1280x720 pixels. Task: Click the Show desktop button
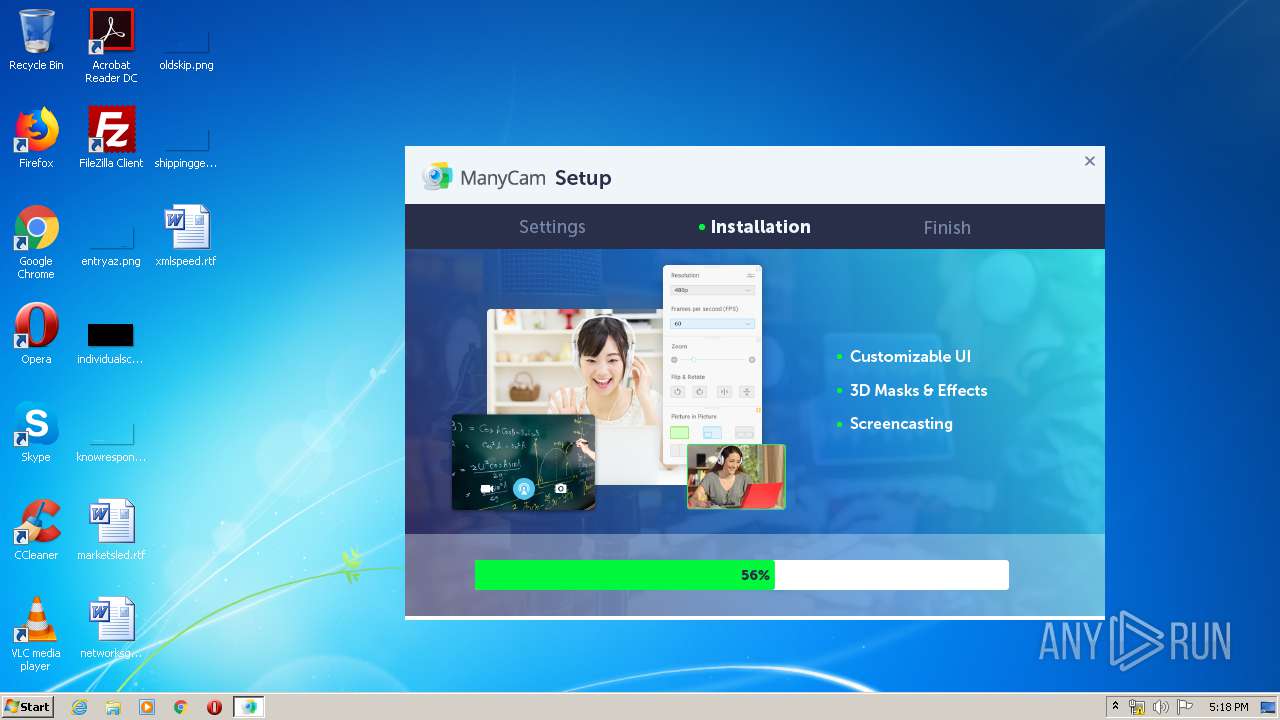coord(1269,707)
